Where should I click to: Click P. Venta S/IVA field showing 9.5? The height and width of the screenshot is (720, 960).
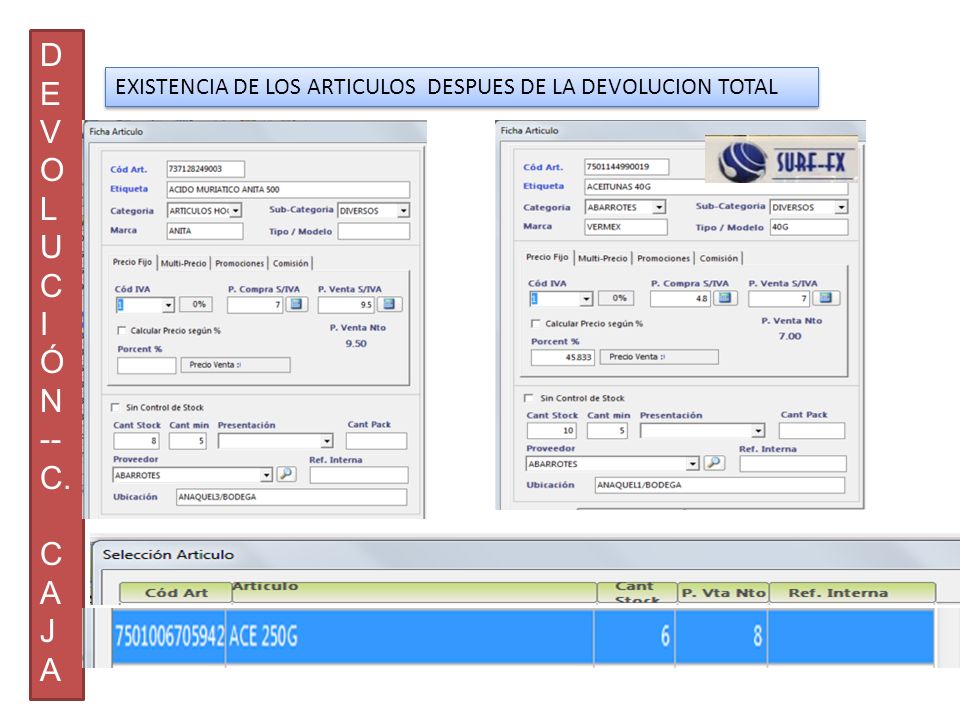(346, 304)
